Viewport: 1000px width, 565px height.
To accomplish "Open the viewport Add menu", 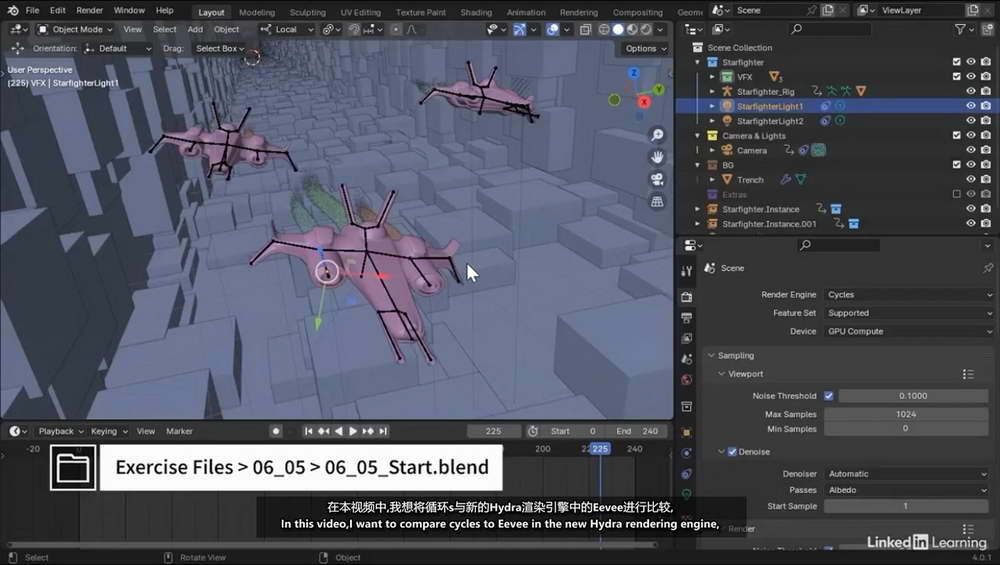I will coord(195,29).
